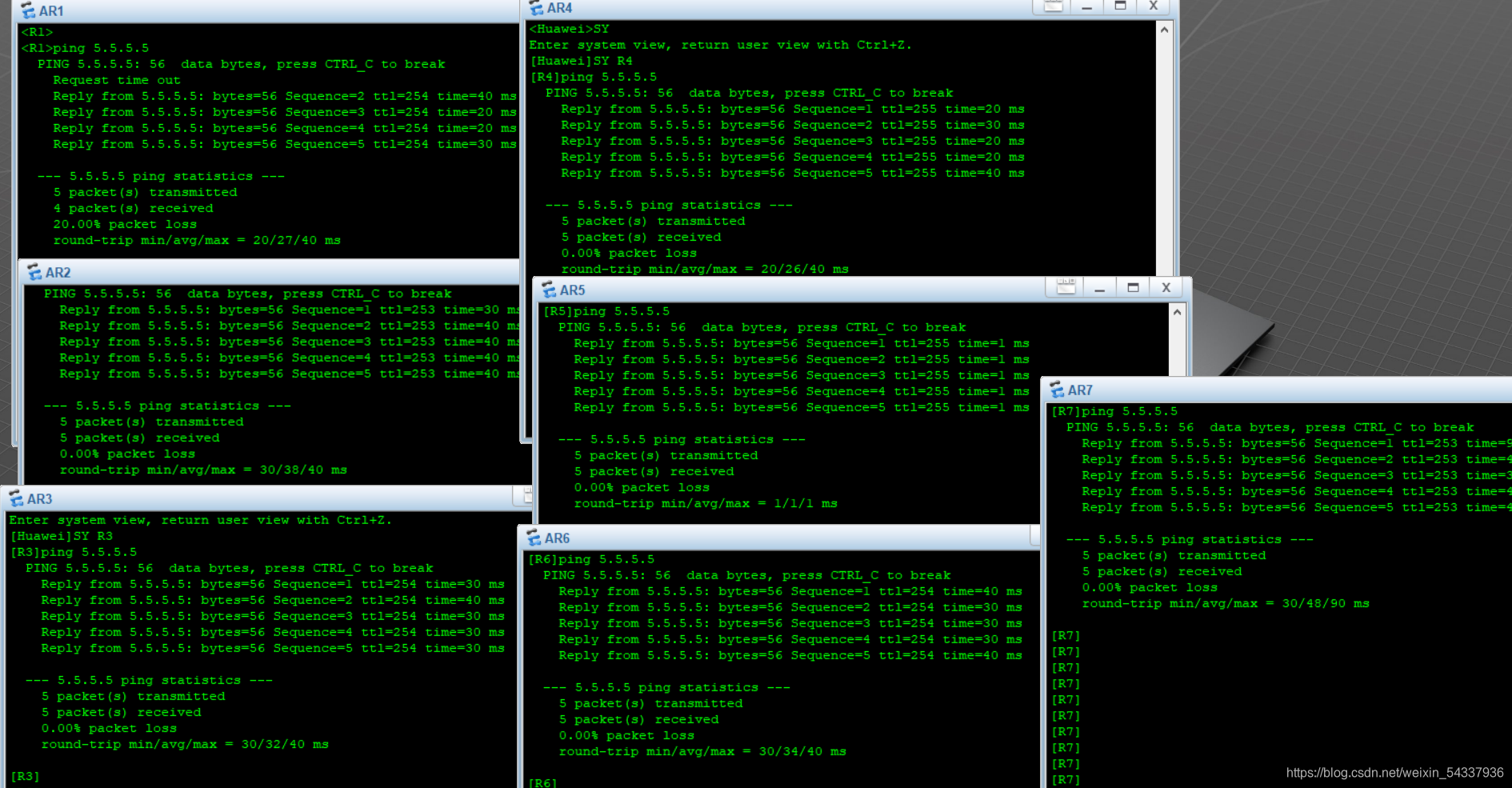Screen dimensions: 1512x788
Task: Click '[Huawei]SY R4' line in AR4
Action: [582, 61]
